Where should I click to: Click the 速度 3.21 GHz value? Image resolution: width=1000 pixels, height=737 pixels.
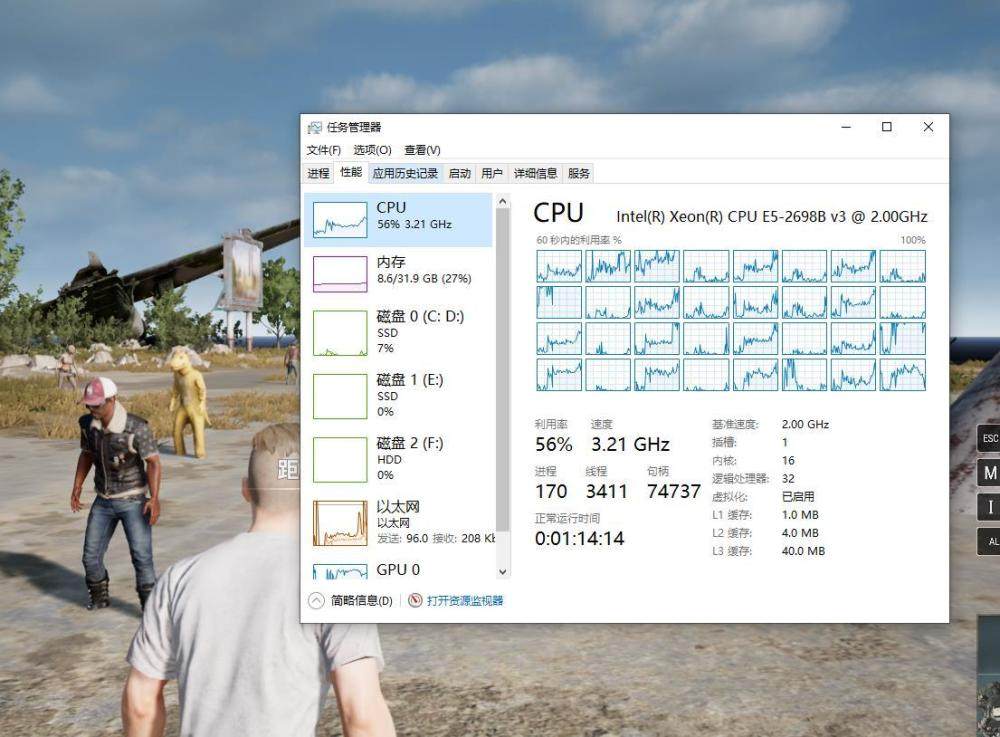(x=630, y=444)
